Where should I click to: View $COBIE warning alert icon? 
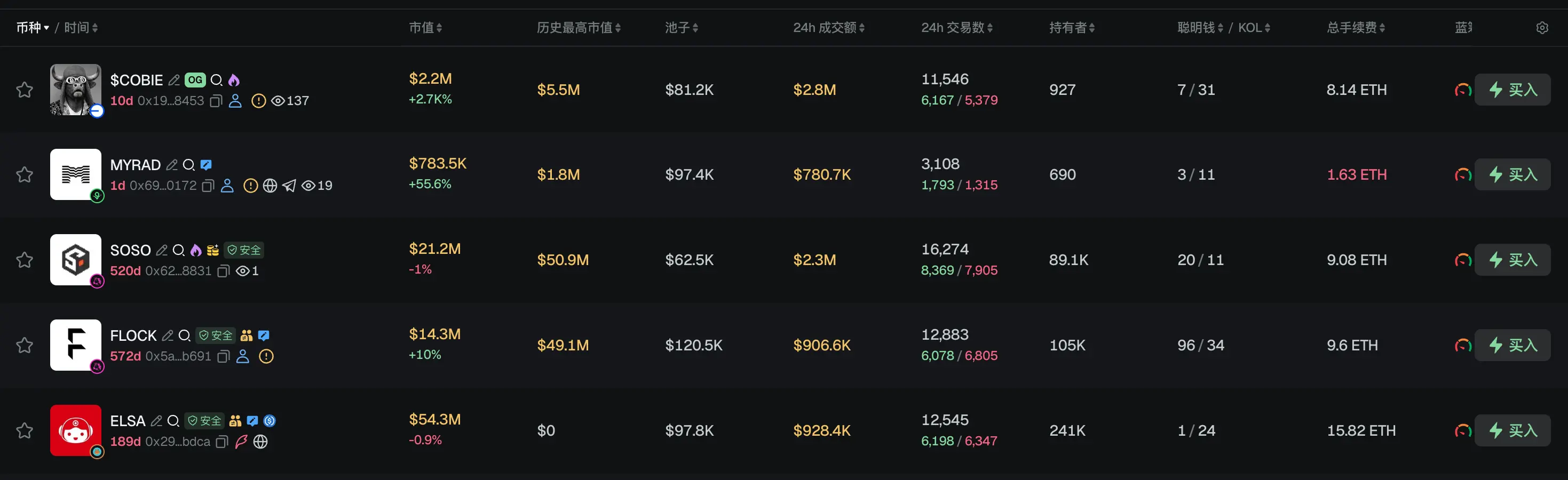[x=259, y=101]
